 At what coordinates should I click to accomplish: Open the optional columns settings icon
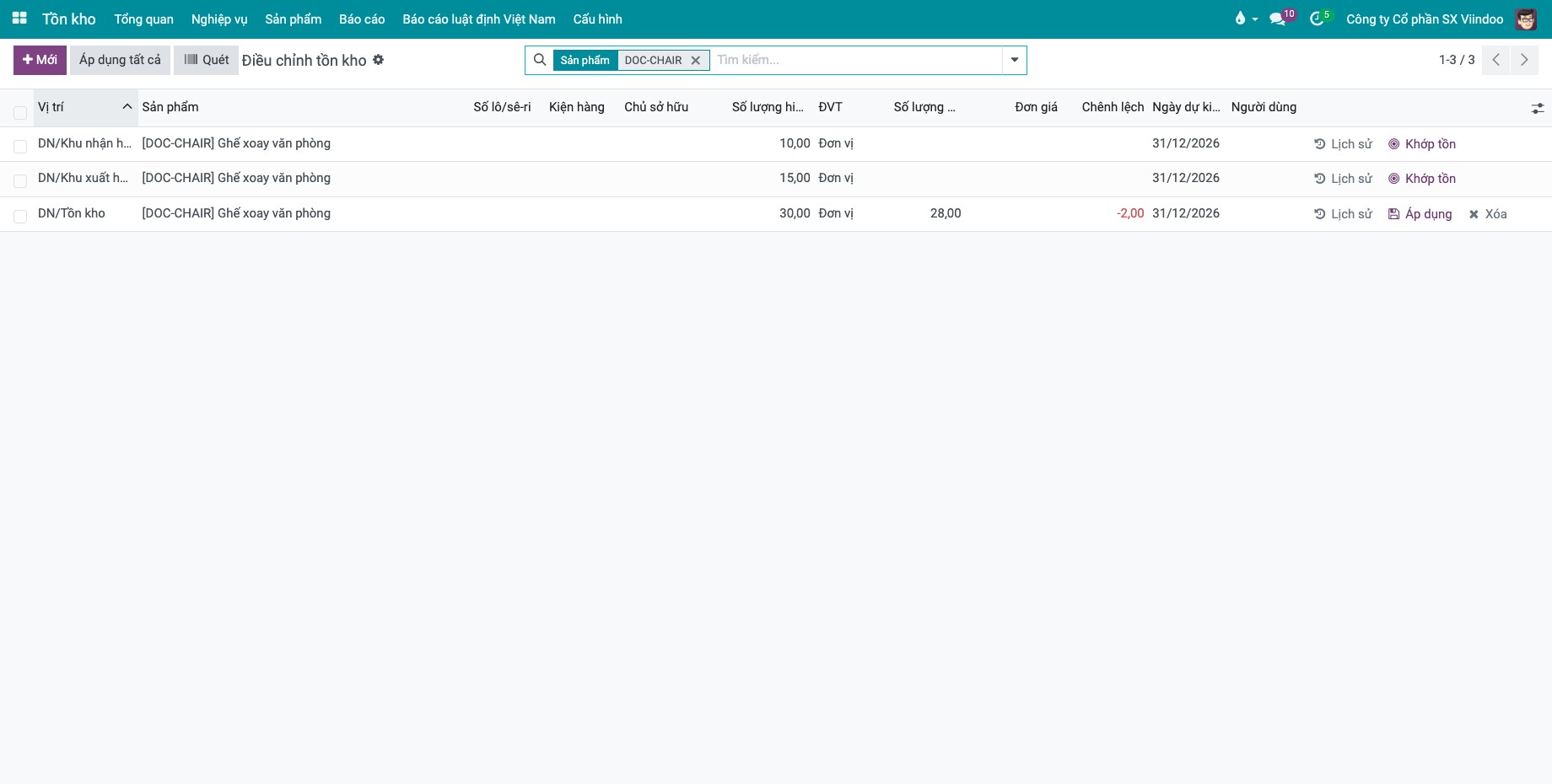(1538, 108)
